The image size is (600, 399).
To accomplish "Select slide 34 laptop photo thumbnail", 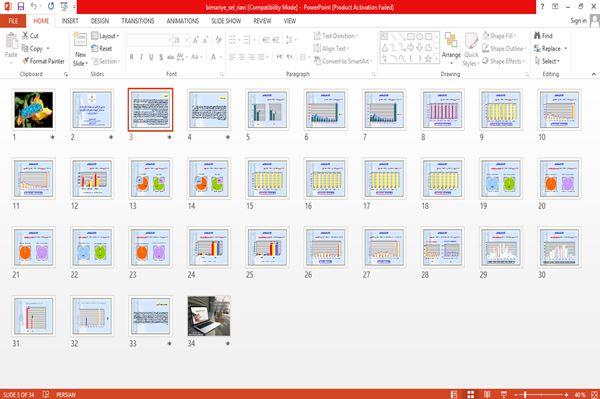I will pos(209,316).
